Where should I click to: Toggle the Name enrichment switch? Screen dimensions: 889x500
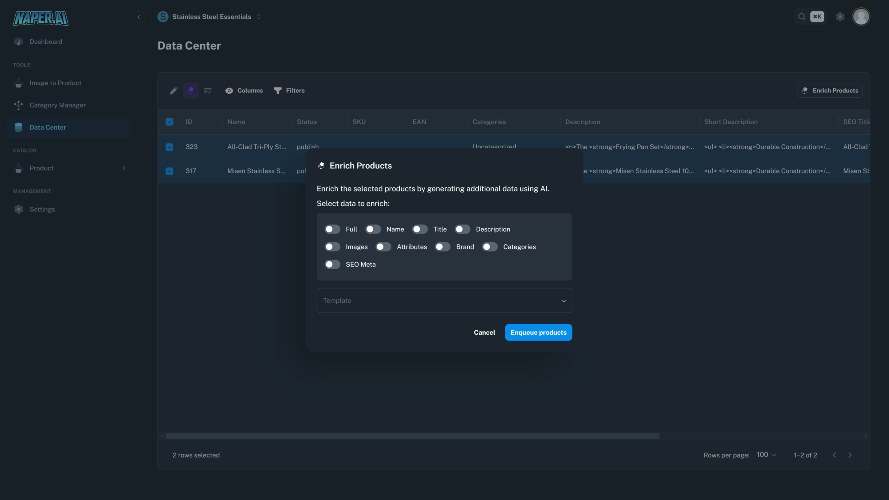point(373,230)
